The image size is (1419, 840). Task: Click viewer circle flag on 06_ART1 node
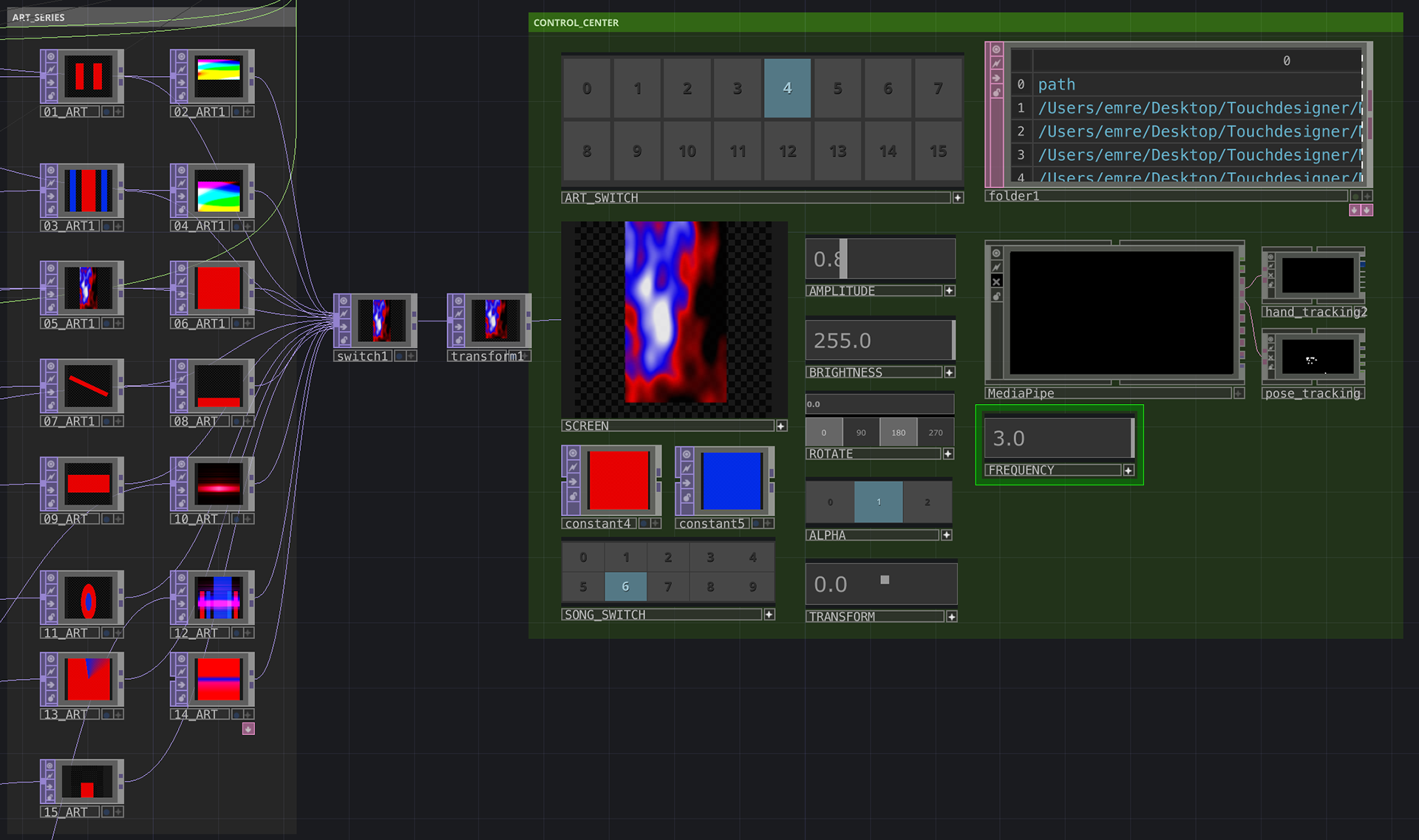(181, 267)
